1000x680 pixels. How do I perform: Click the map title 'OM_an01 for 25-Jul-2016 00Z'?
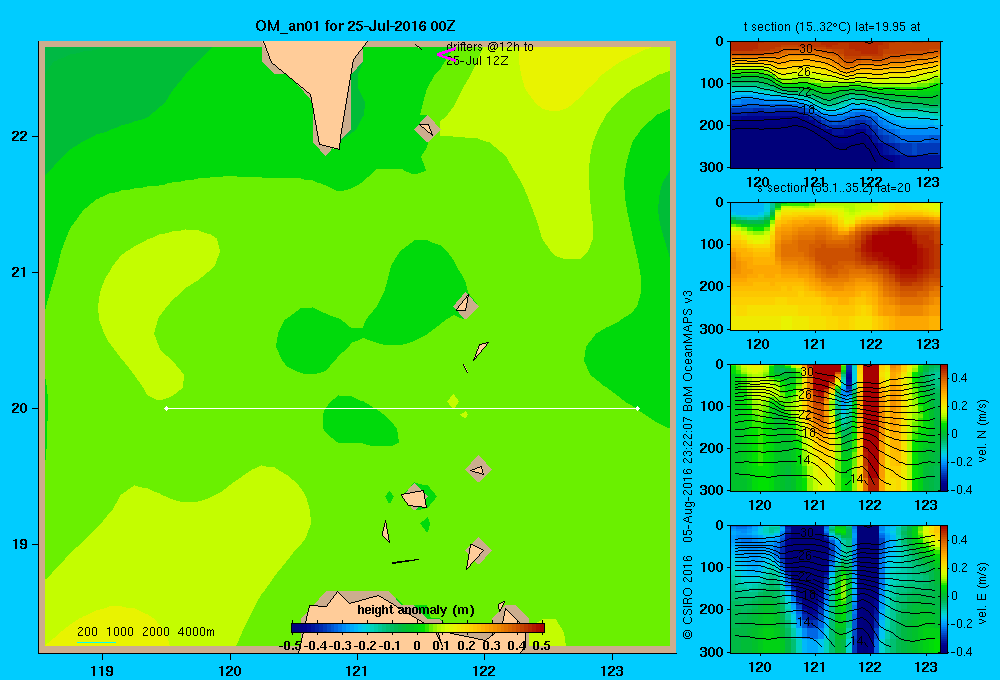click(x=355, y=26)
